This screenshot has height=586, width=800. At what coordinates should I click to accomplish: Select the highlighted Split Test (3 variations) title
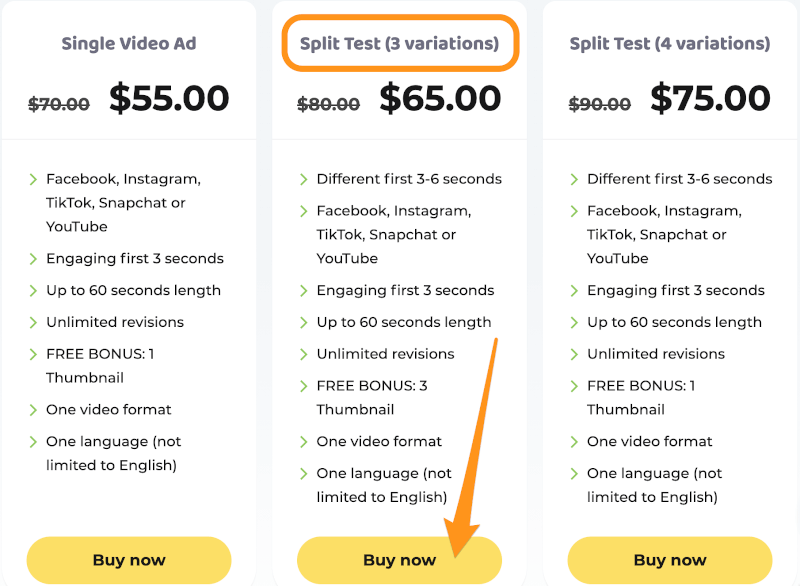click(x=399, y=43)
